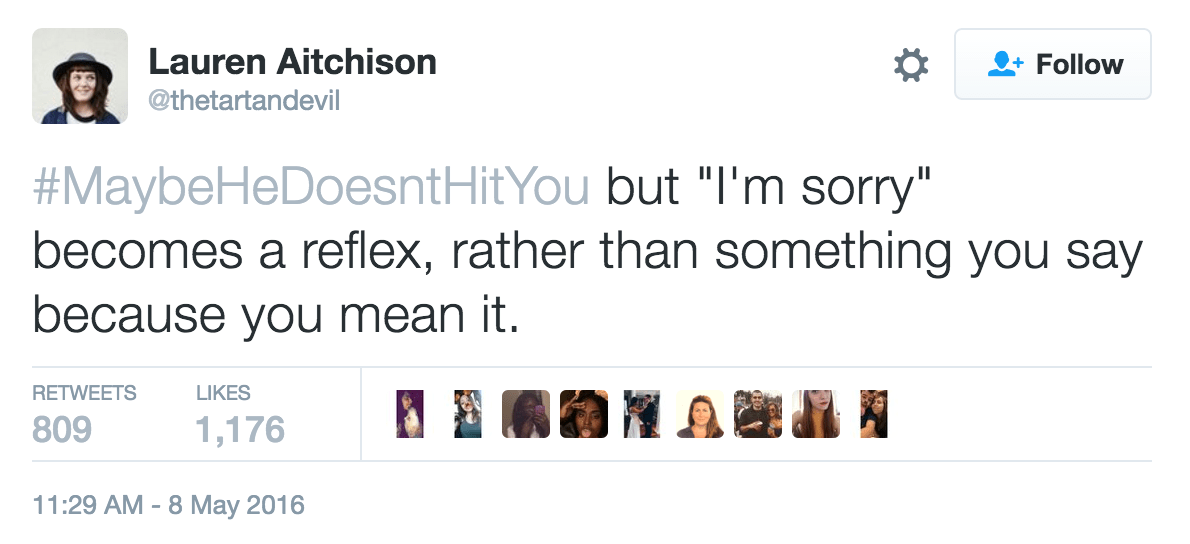
Task: Open the last liker avatar in row
Action: pos(873,414)
